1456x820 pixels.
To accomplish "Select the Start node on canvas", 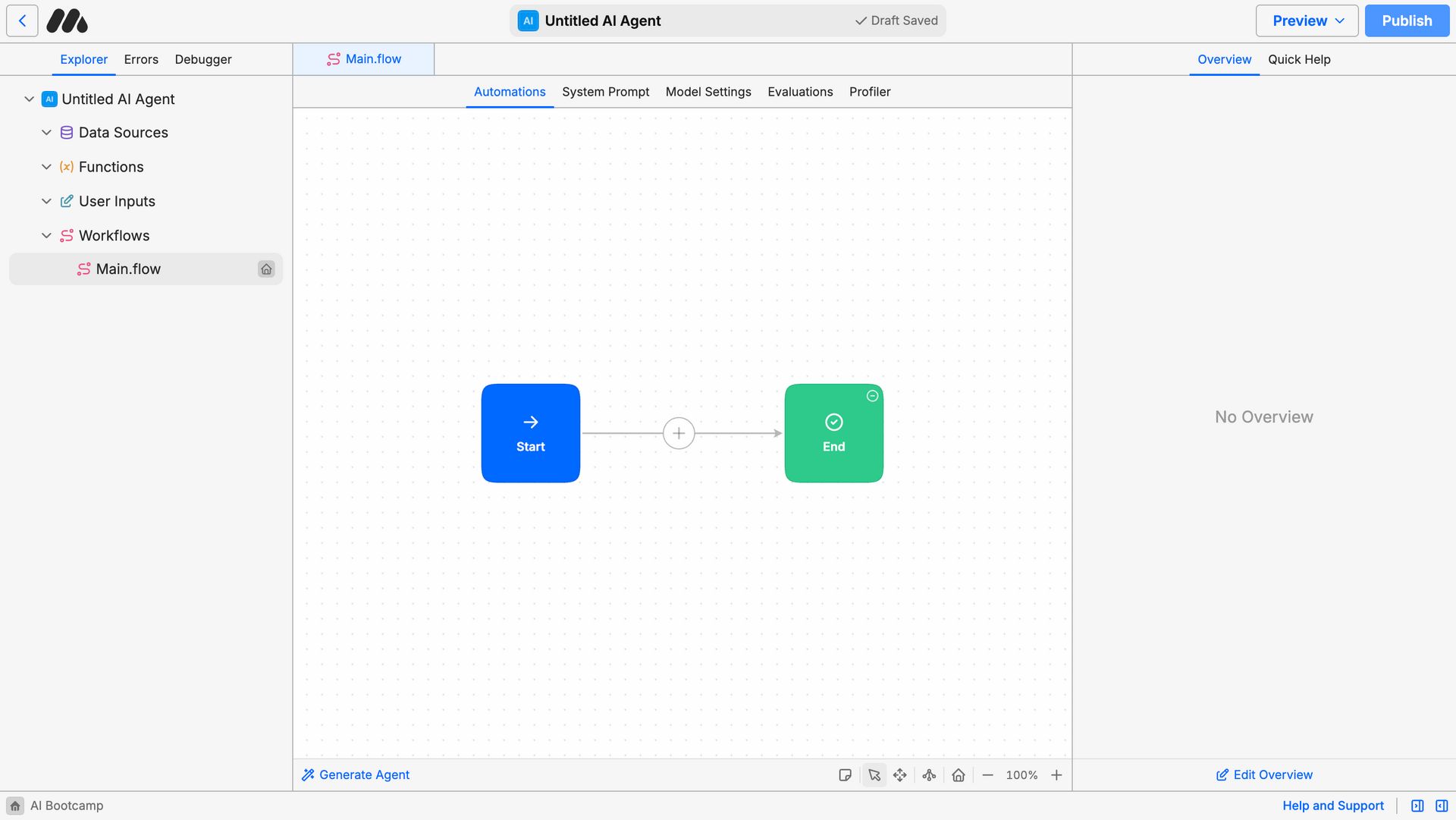I will [x=530, y=433].
